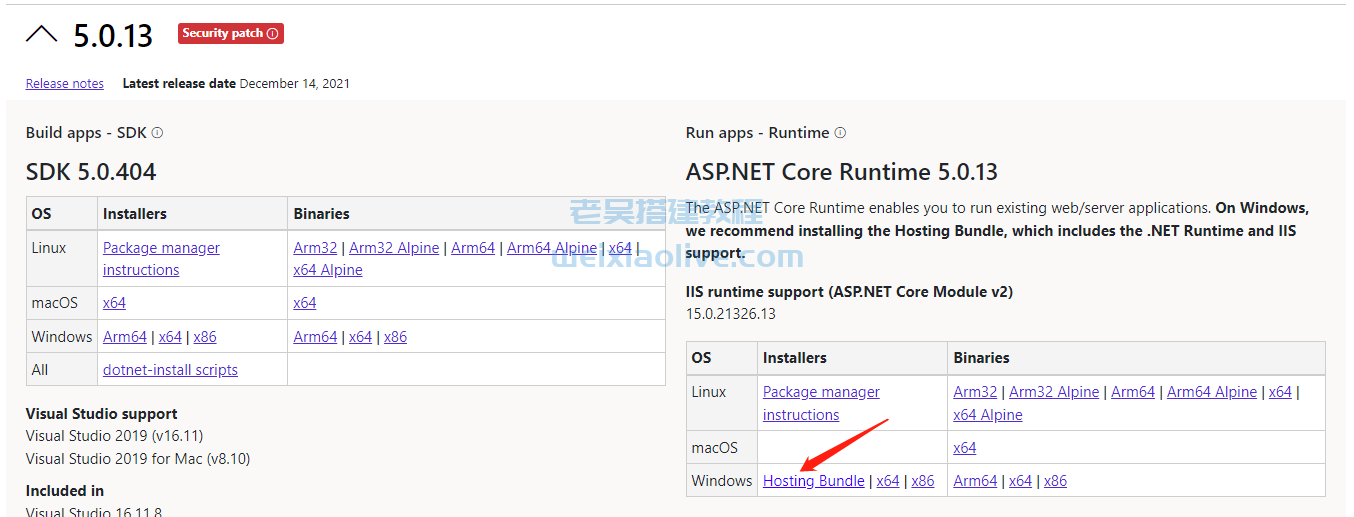Download SDK Windows x64 installer
The width and height of the screenshot is (1354, 517).
170,337
